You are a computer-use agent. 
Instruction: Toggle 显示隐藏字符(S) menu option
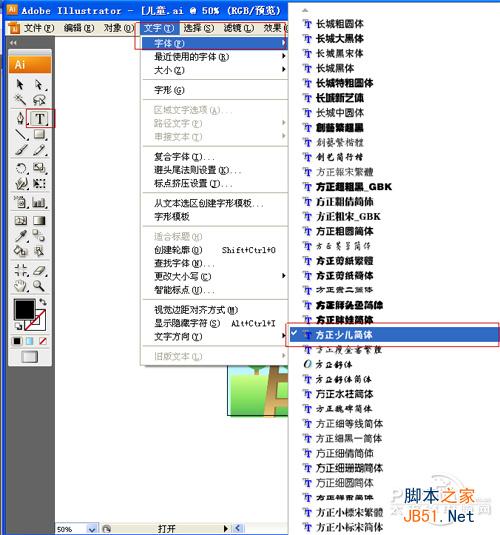point(214,323)
